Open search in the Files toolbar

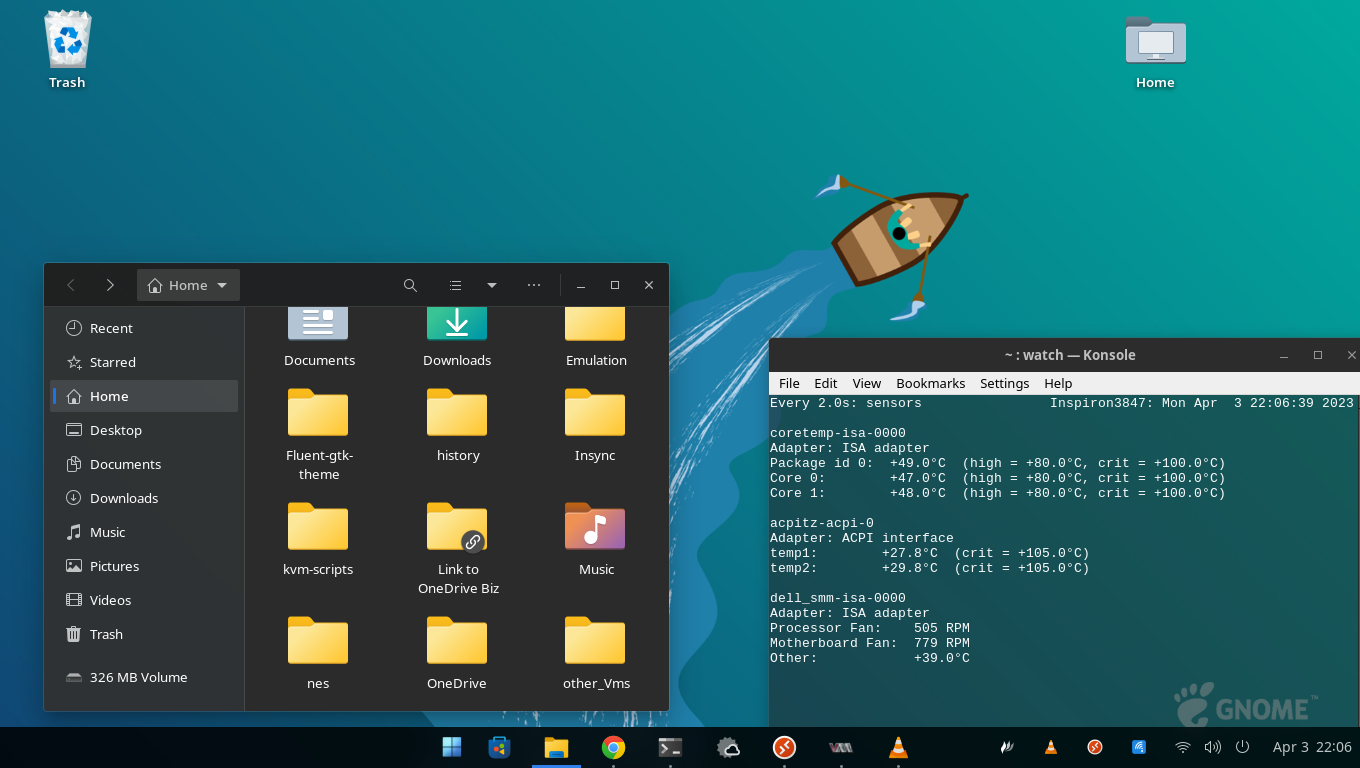click(x=410, y=285)
